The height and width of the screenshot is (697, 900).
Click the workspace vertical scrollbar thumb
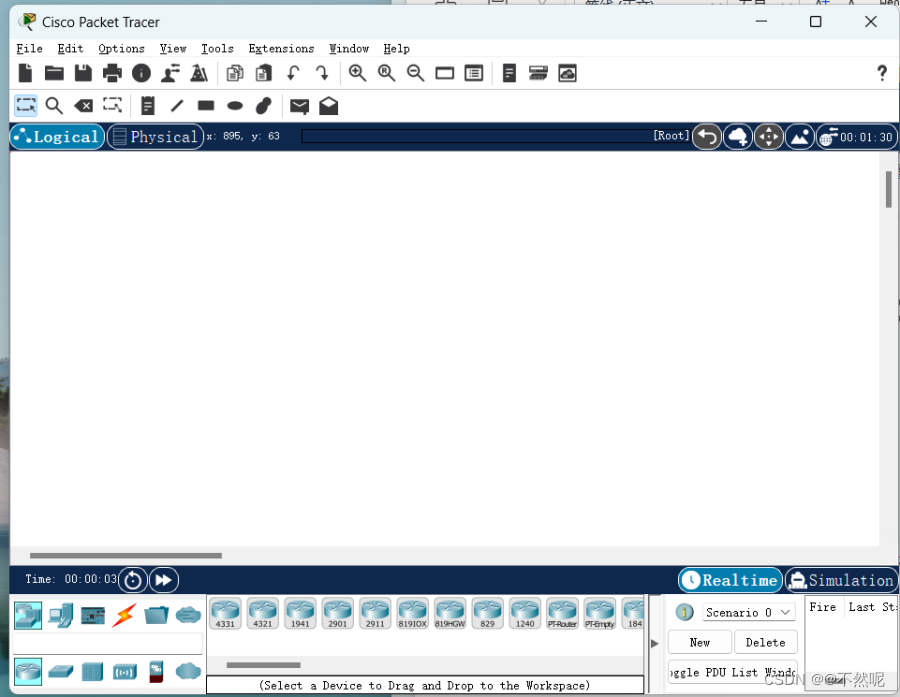tap(889, 189)
